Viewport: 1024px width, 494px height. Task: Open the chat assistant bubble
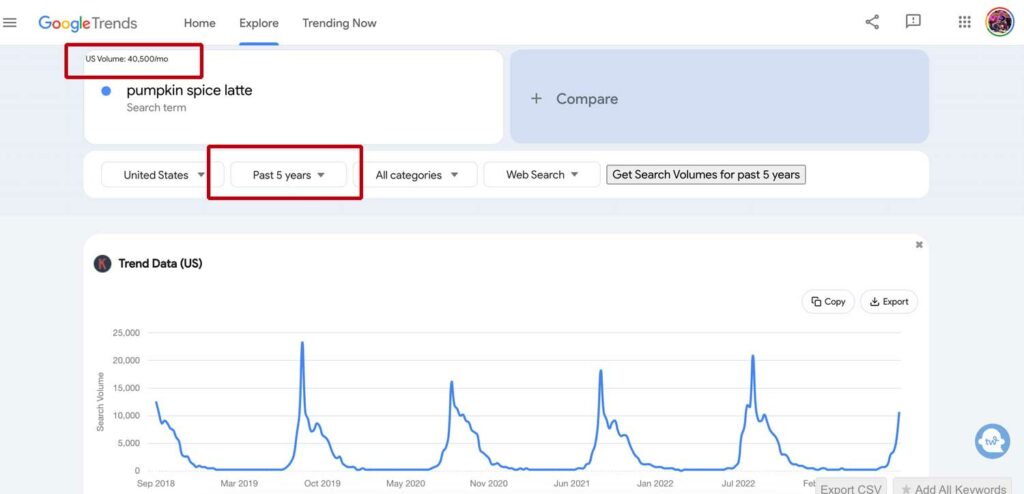tap(992, 440)
